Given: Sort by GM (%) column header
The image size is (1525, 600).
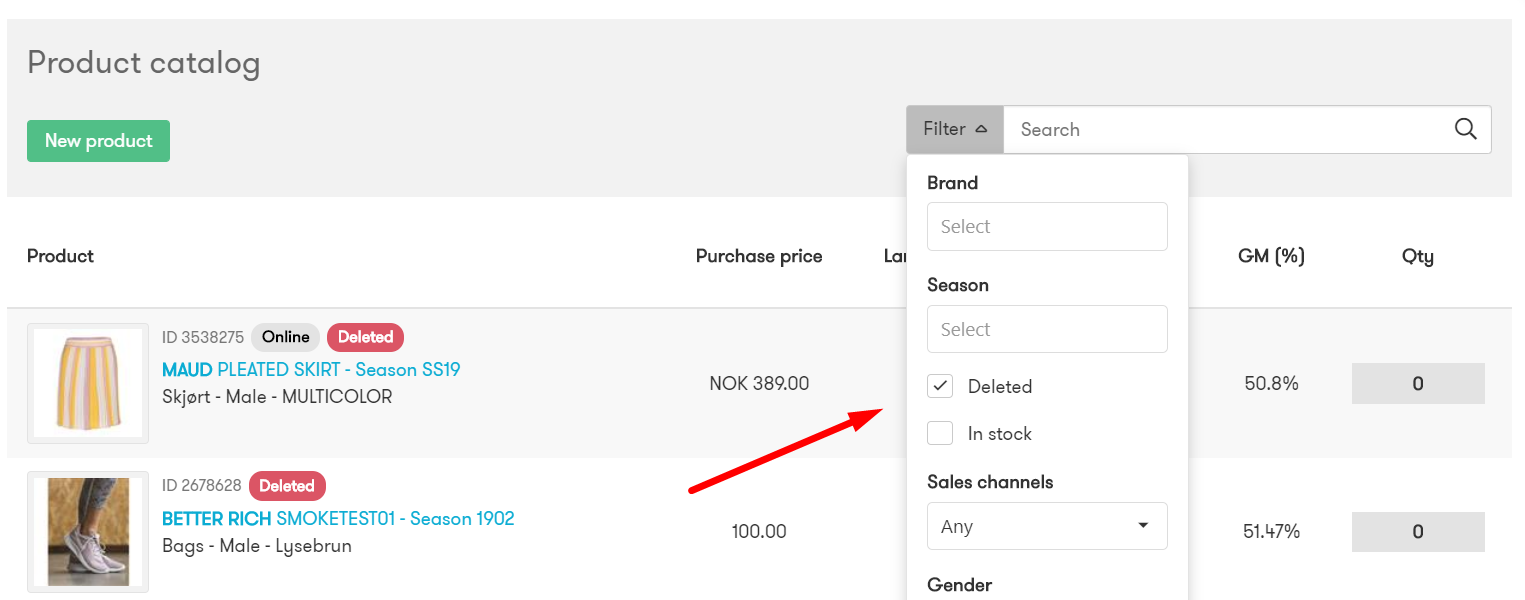Looking at the screenshot, I should [1271, 256].
